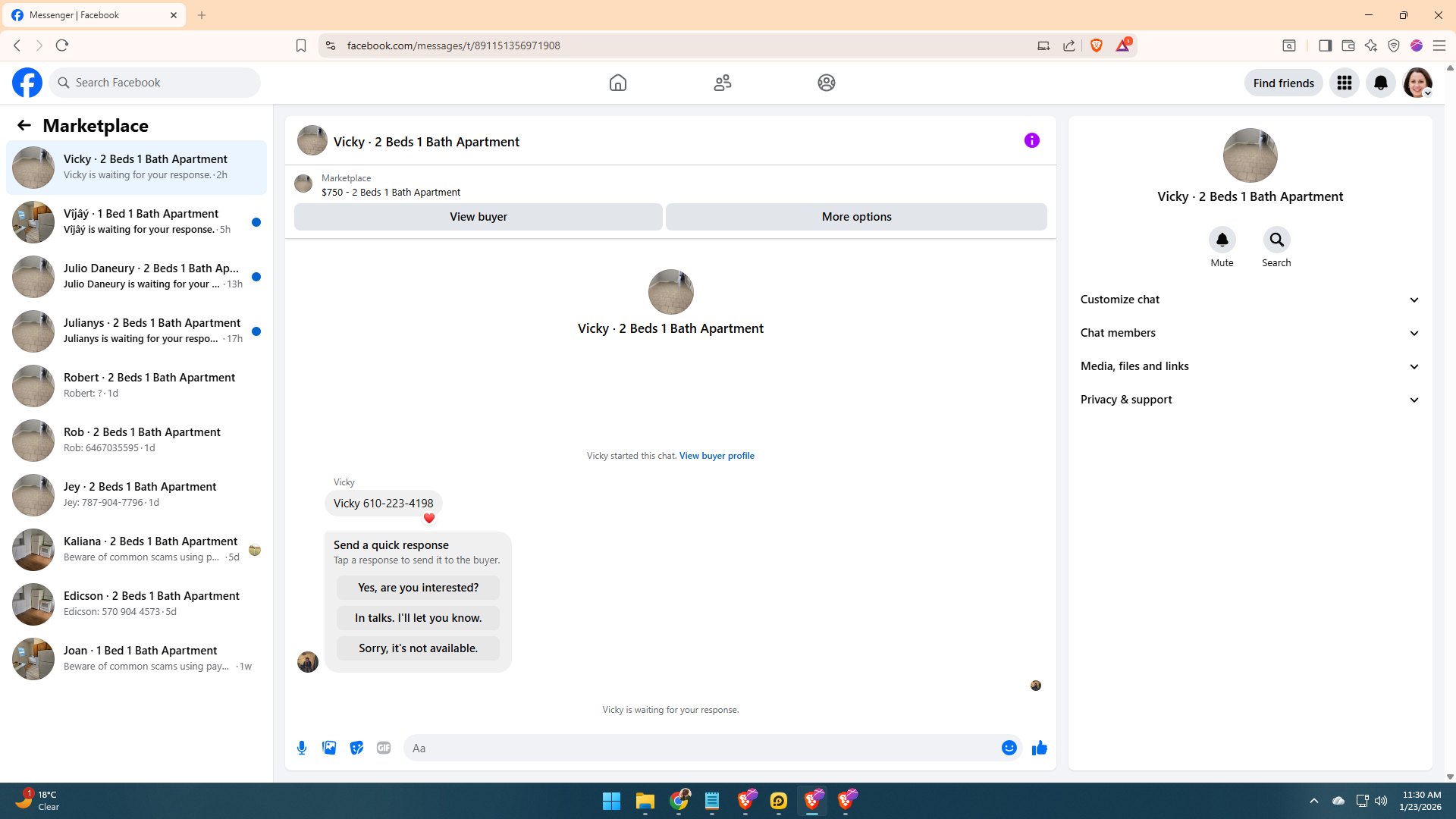
Task: Click the Brave Shields icon in the address bar
Action: click(1096, 45)
